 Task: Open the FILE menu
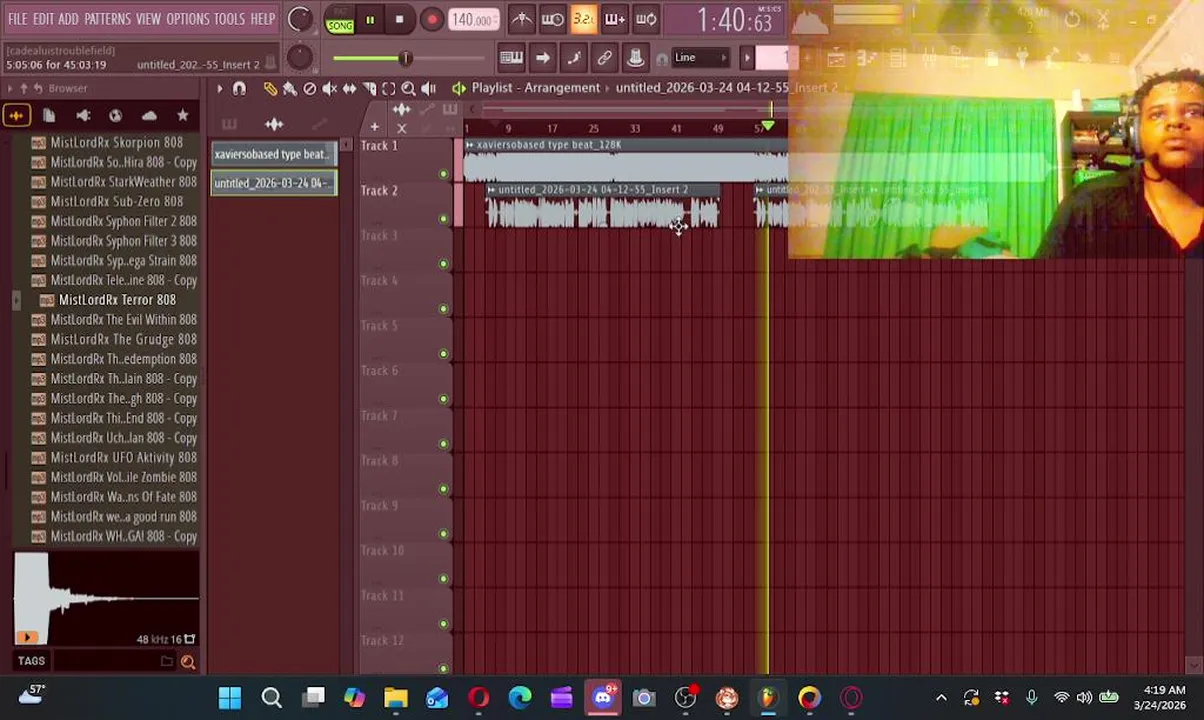[x=18, y=19]
